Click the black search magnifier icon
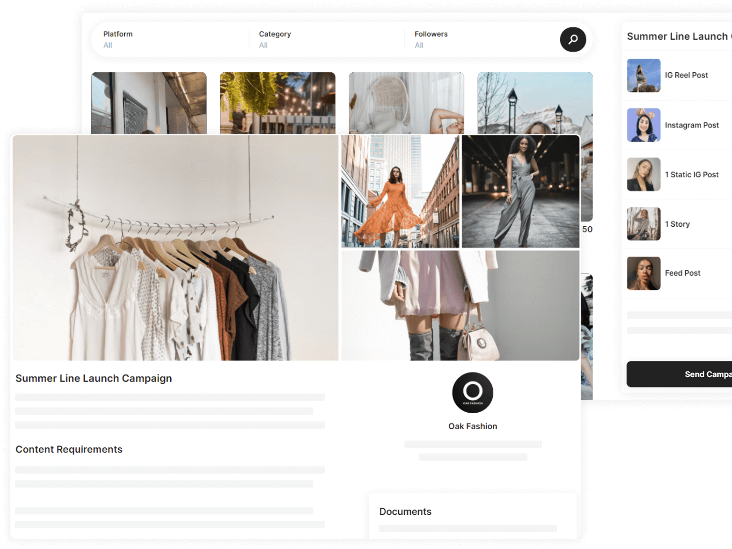Screen dimensions: 732x549 [572, 40]
